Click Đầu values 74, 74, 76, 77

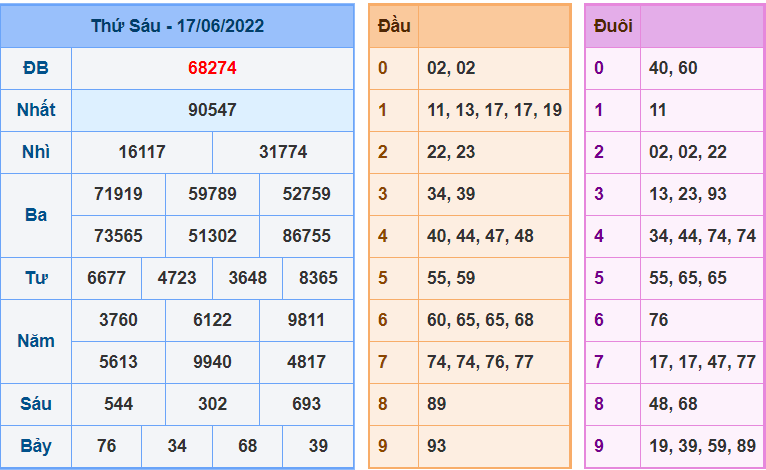[x=480, y=363]
